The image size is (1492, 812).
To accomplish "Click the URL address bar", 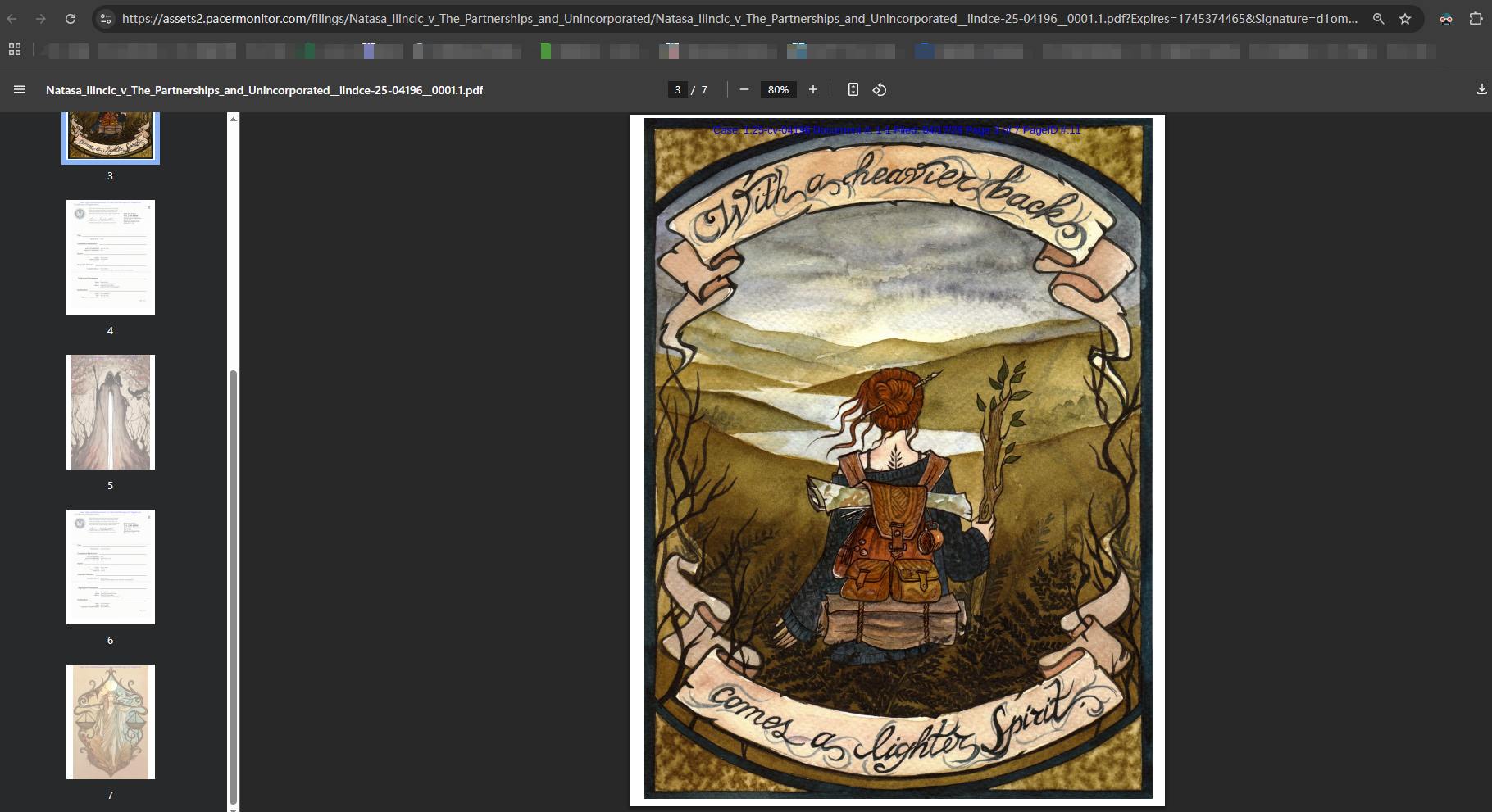I will tap(738, 18).
